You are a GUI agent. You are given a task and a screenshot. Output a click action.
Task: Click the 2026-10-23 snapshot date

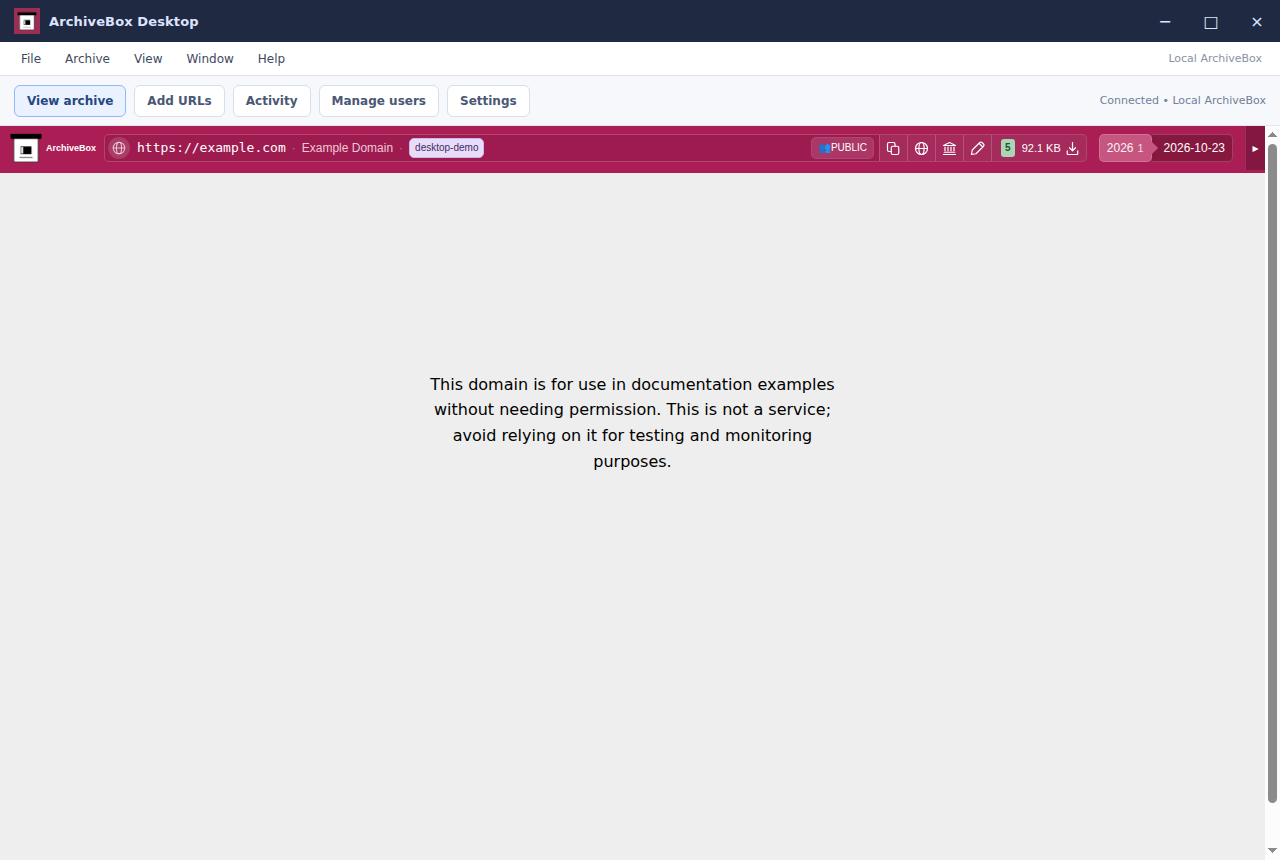1194,148
